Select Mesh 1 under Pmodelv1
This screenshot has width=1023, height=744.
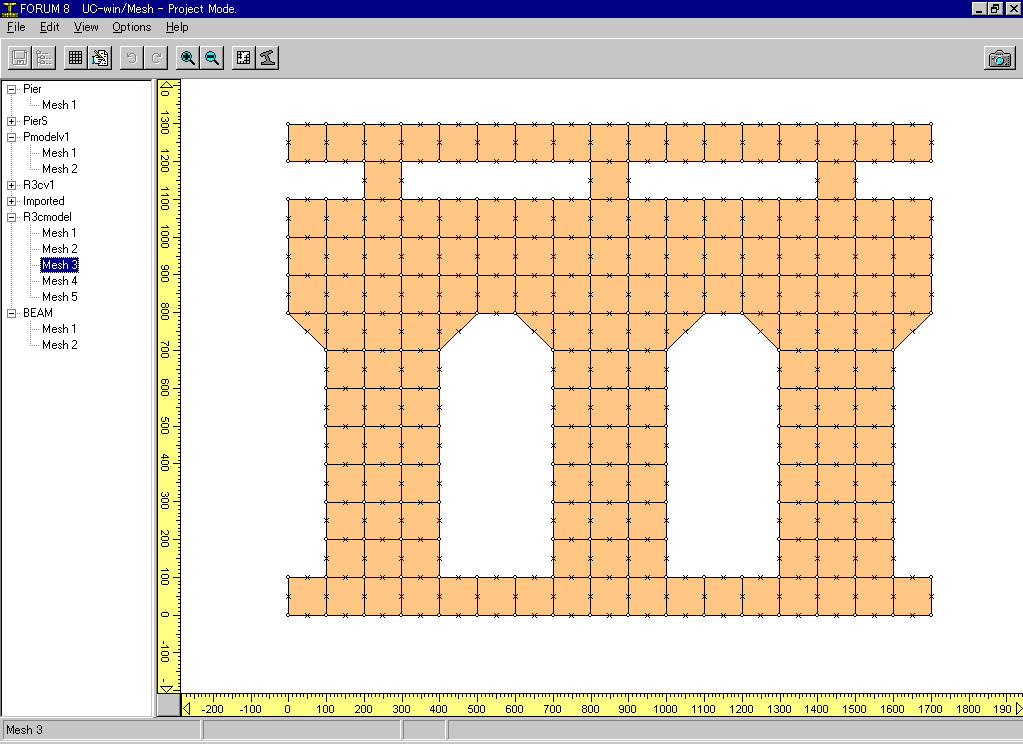59,153
